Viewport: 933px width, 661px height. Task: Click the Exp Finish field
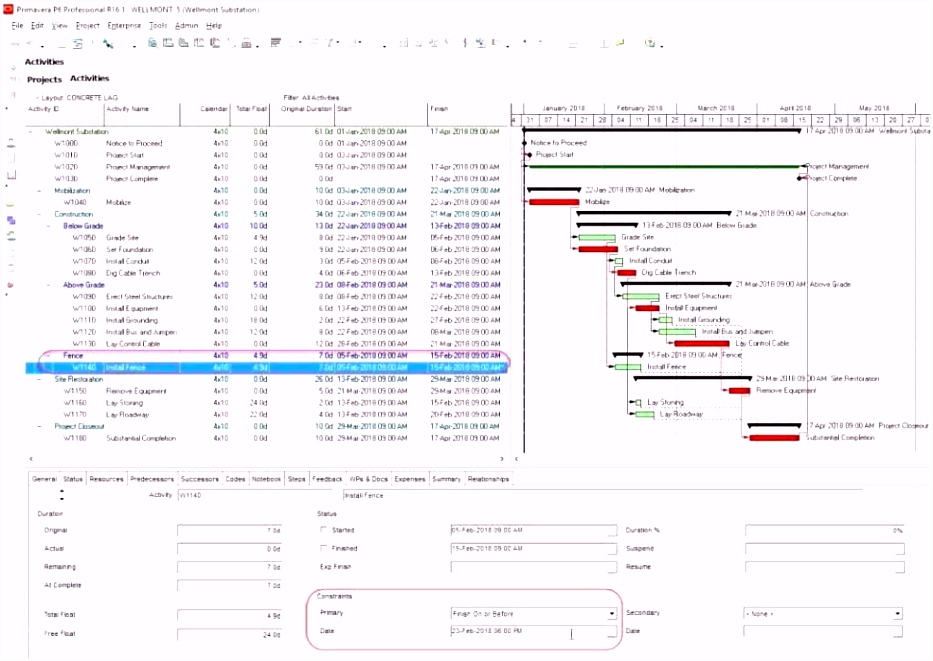(x=533, y=567)
